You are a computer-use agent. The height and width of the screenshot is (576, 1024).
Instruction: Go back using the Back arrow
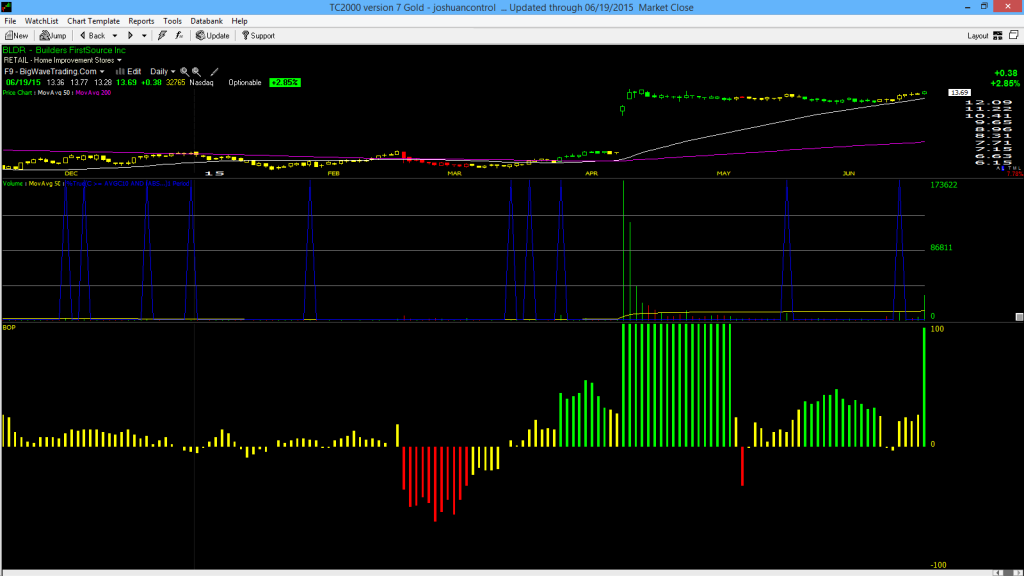(92, 36)
